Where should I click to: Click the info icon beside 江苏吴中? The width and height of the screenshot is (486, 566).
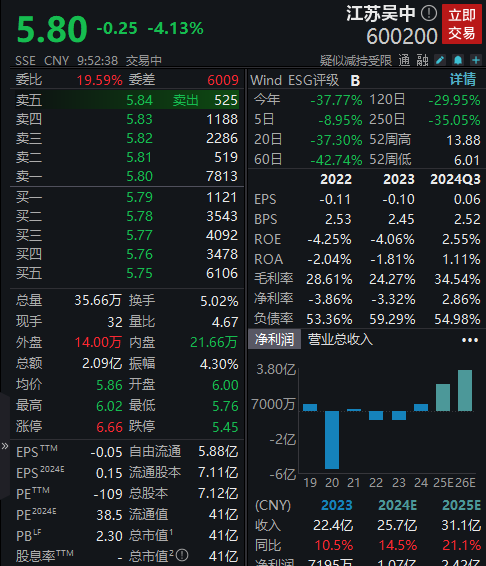click(x=429, y=14)
